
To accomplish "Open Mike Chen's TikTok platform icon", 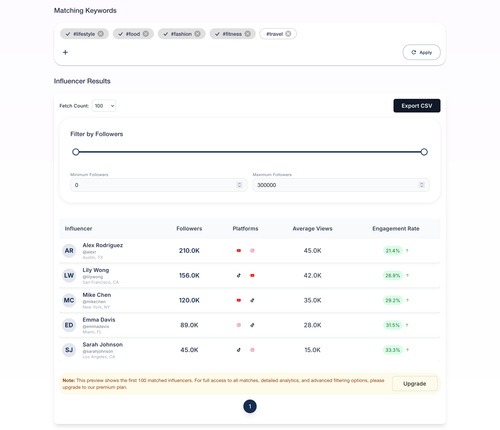I will click(252, 300).
